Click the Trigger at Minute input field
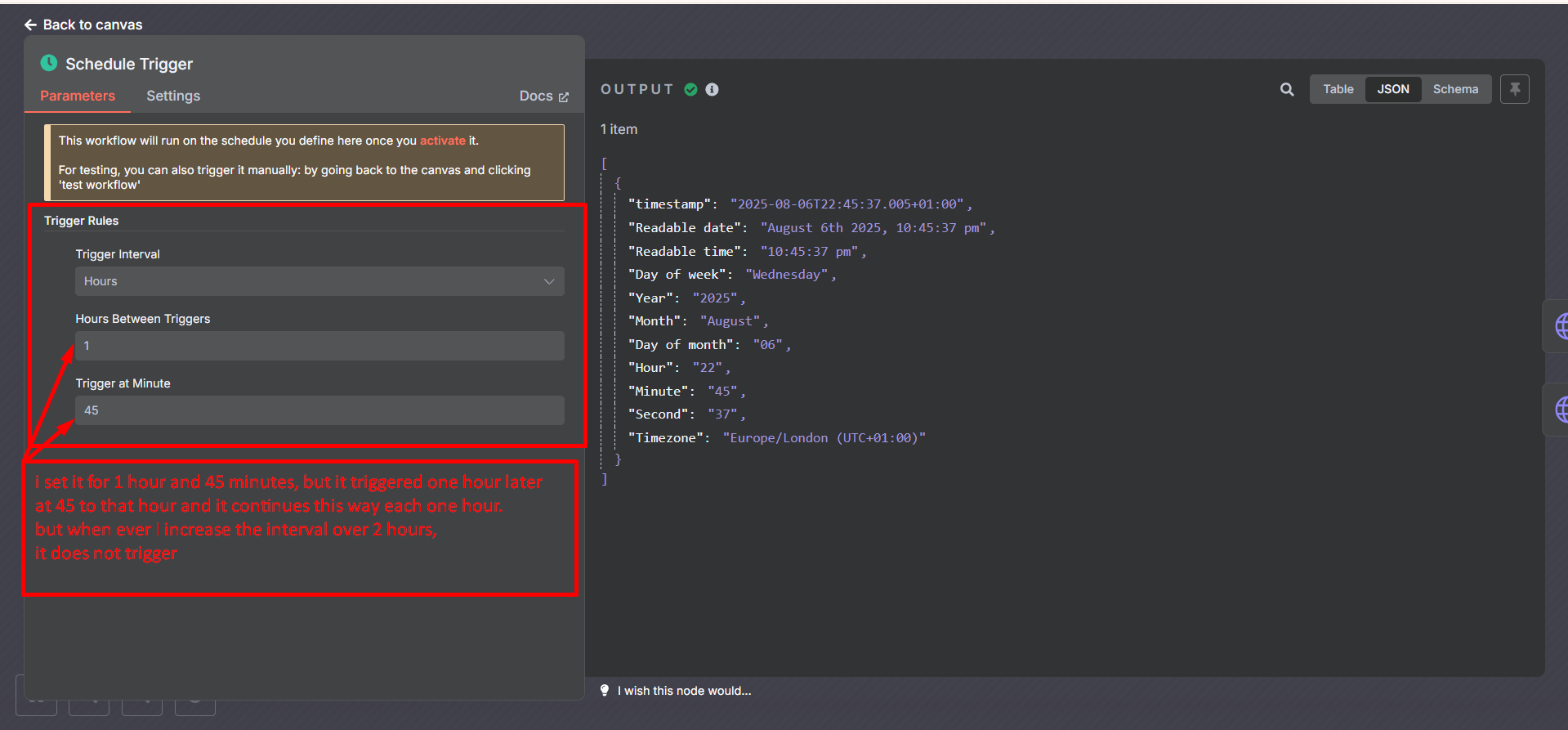This screenshot has height=730, width=1568. coord(319,410)
